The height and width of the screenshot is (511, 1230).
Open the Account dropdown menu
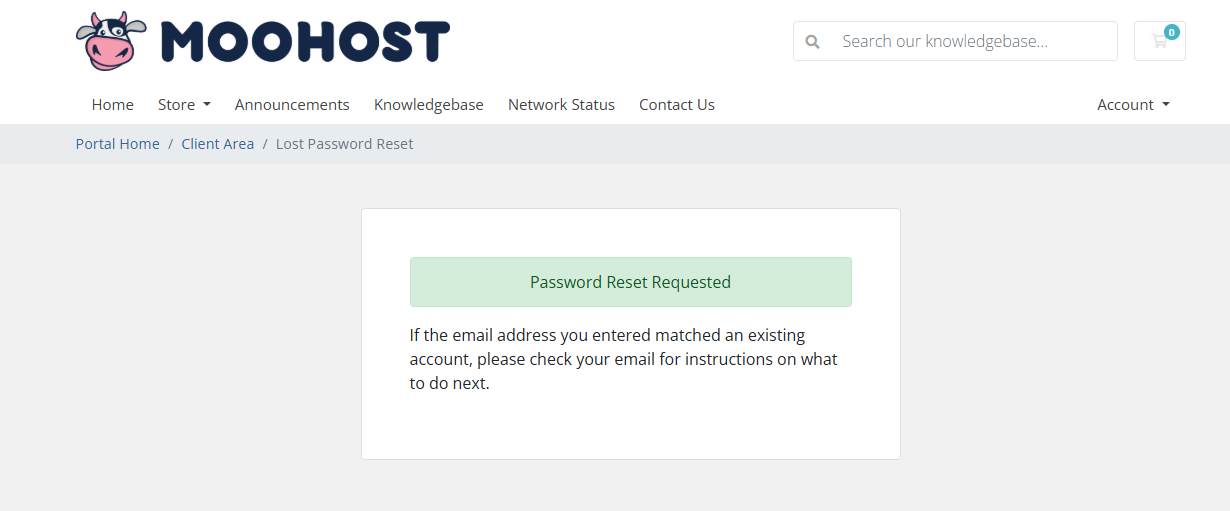(x=1133, y=104)
